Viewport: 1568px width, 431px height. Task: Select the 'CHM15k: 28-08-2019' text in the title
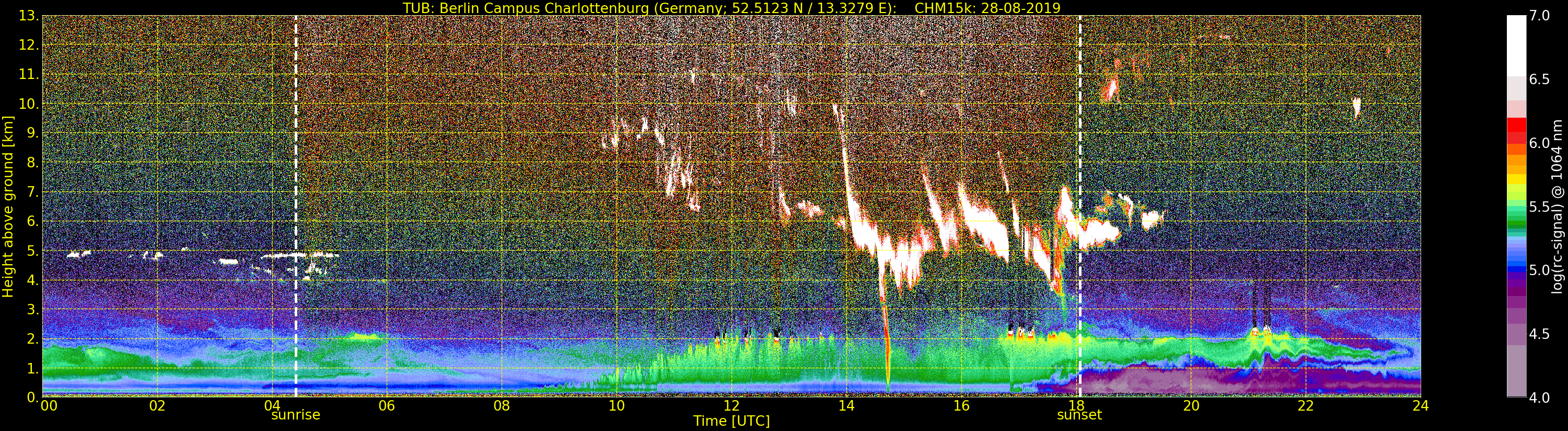(x=988, y=8)
